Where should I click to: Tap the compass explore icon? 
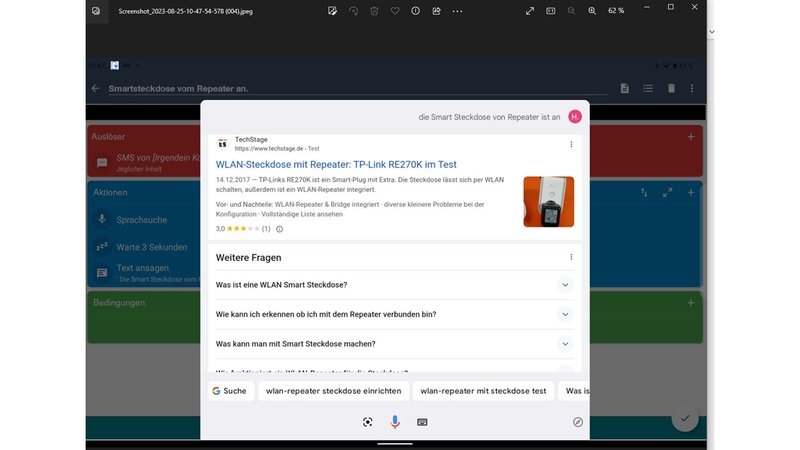pyautogui.click(x=577, y=422)
